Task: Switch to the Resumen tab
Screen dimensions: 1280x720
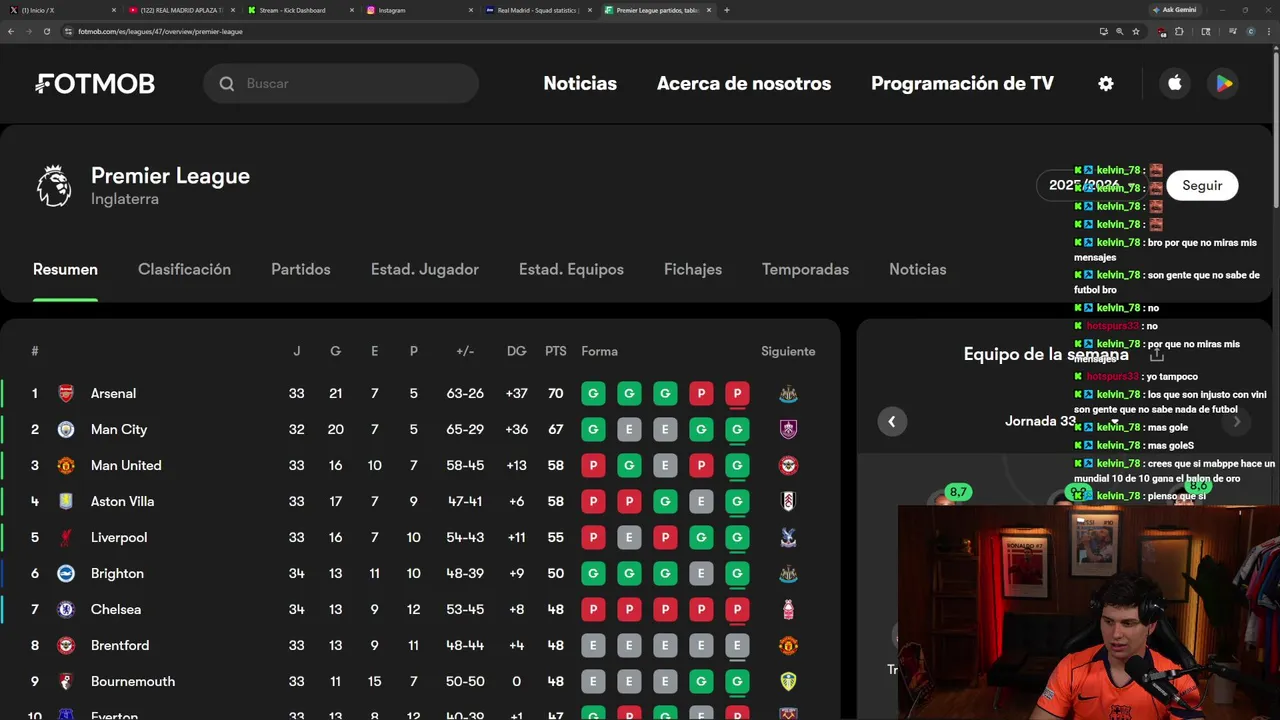Action: pyautogui.click(x=65, y=269)
